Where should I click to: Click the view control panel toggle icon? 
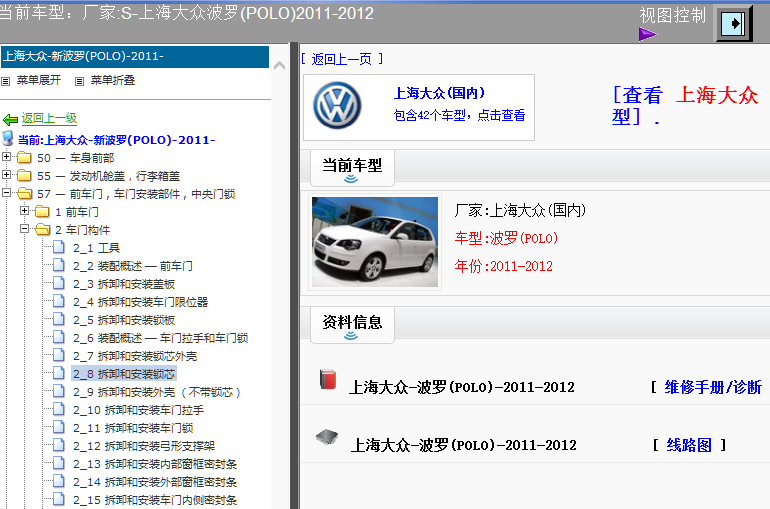[733, 23]
